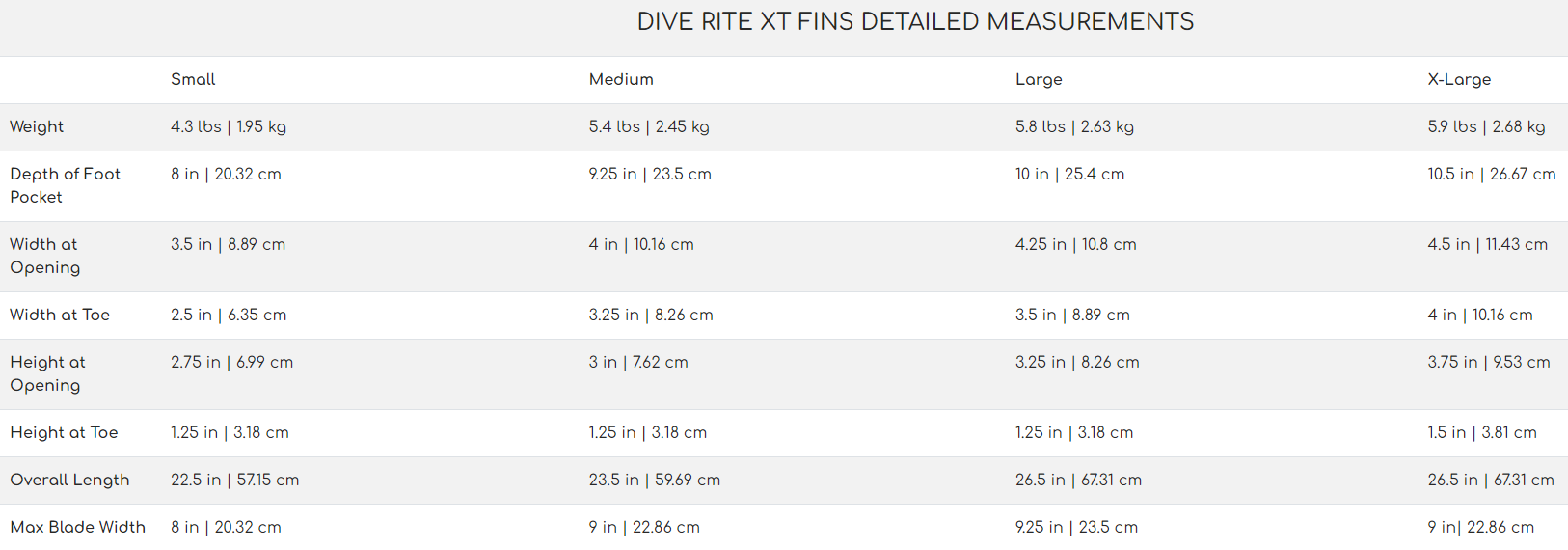Click the Width at Toe row label
The width and height of the screenshot is (1568, 550).
pyautogui.click(x=60, y=316)
